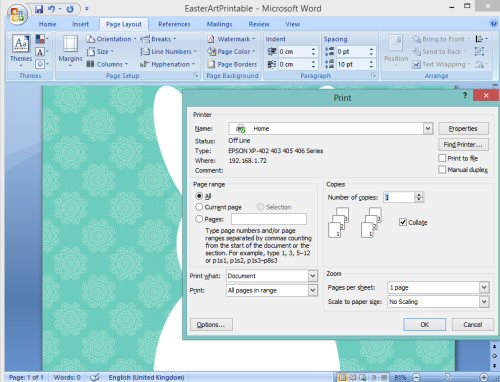Click the Number of copies field

399,197
